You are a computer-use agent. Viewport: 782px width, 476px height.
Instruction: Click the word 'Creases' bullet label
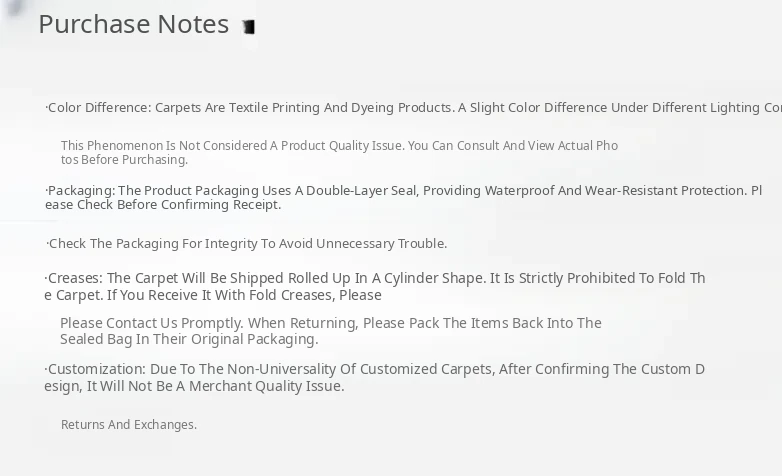click(x=74, y=278)
